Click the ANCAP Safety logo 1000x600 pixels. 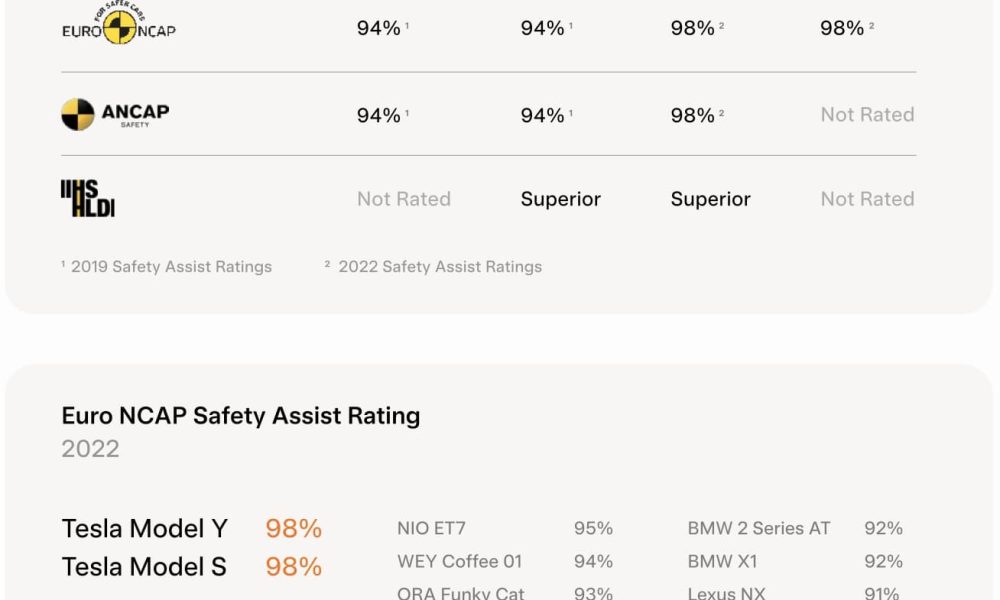115,114
